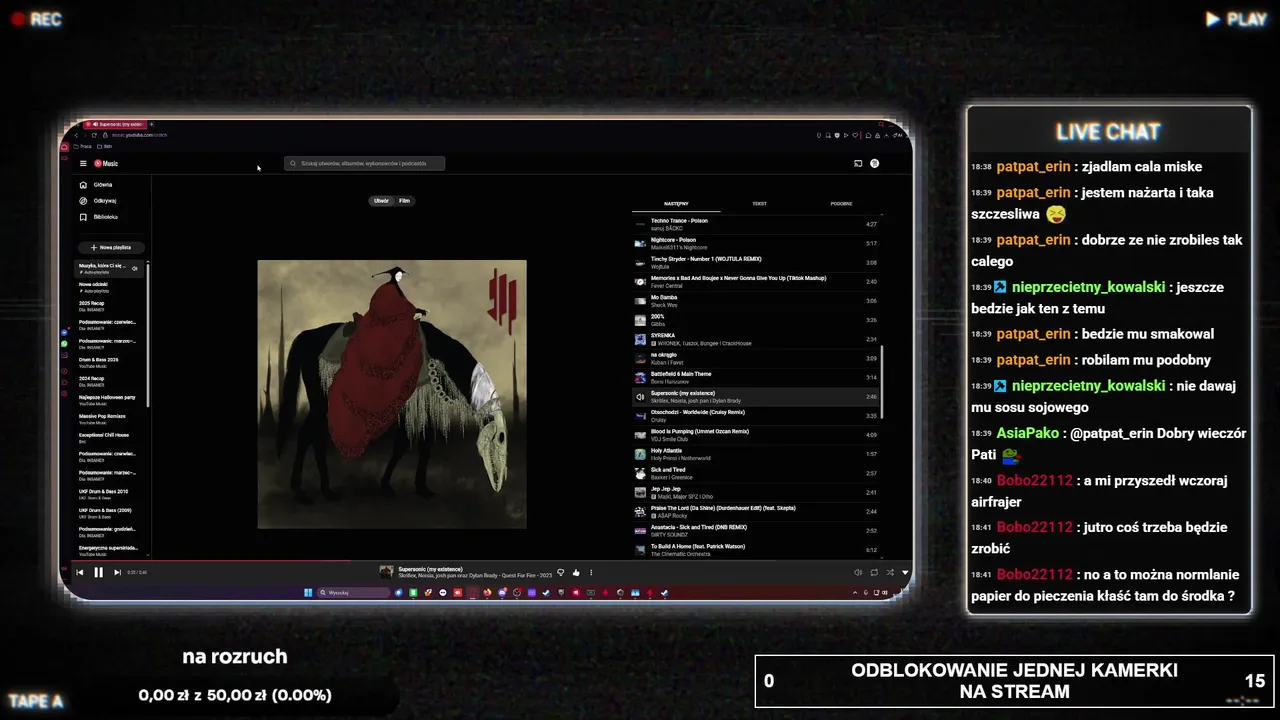Reload the browser page
1280x720 pixels.
[x=94, y=135]
